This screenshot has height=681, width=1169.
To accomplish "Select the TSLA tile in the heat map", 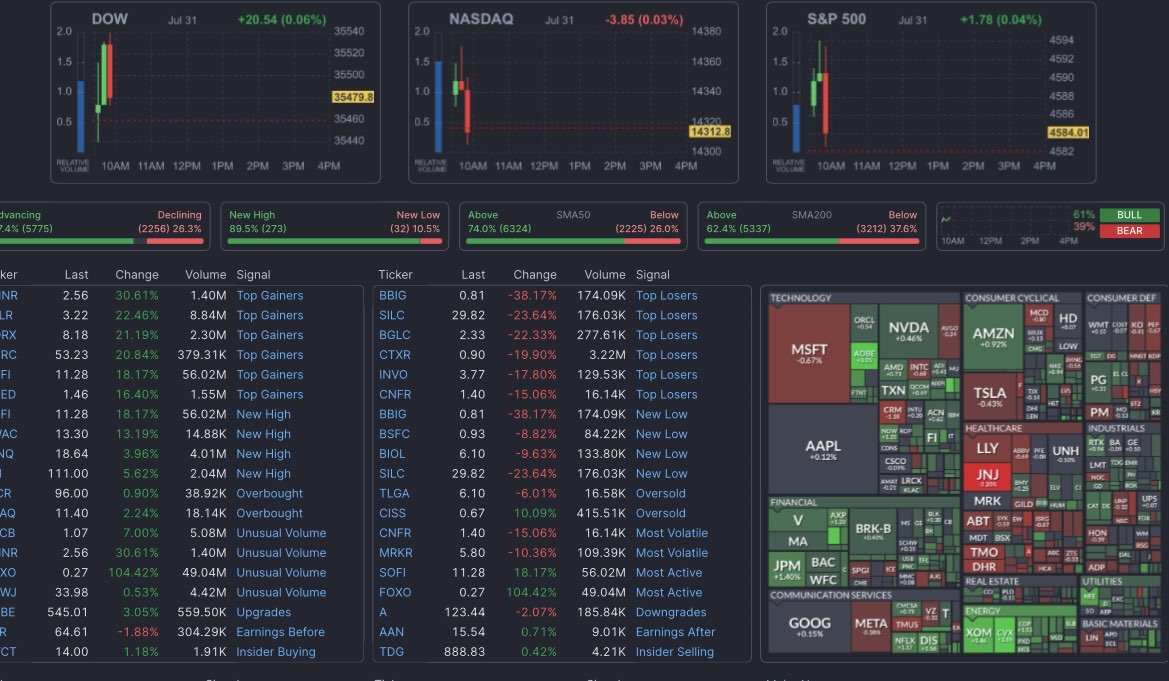I will pyautogui.click(x=989, y=396).
